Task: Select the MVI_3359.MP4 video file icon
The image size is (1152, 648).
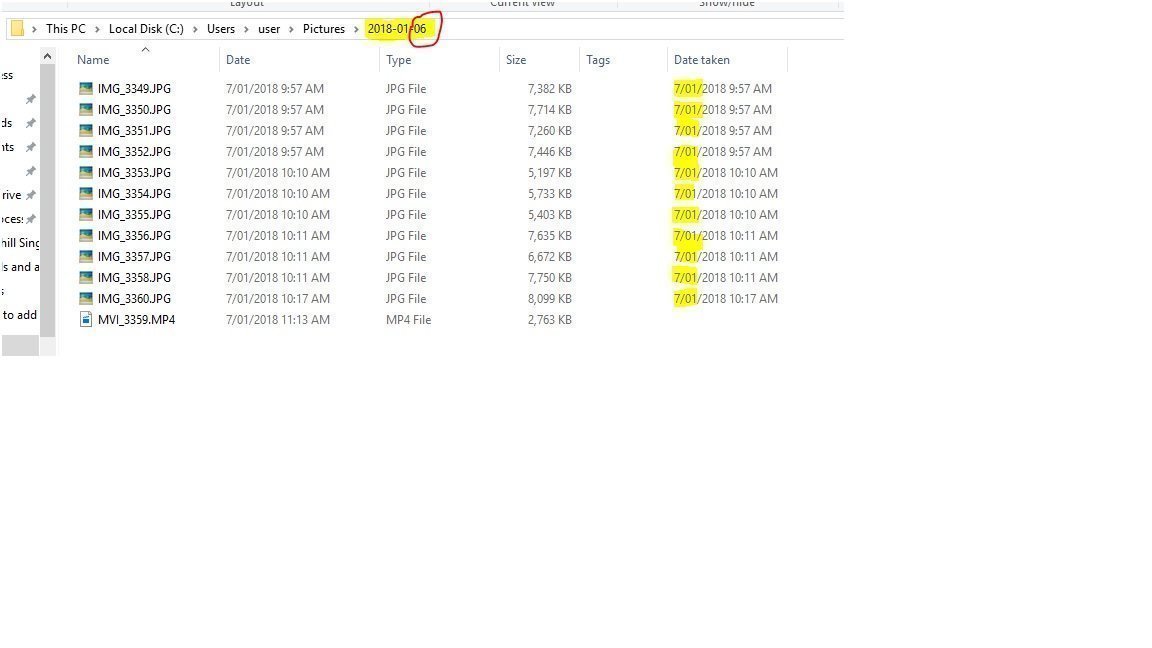Action: (x=86, y=320)
